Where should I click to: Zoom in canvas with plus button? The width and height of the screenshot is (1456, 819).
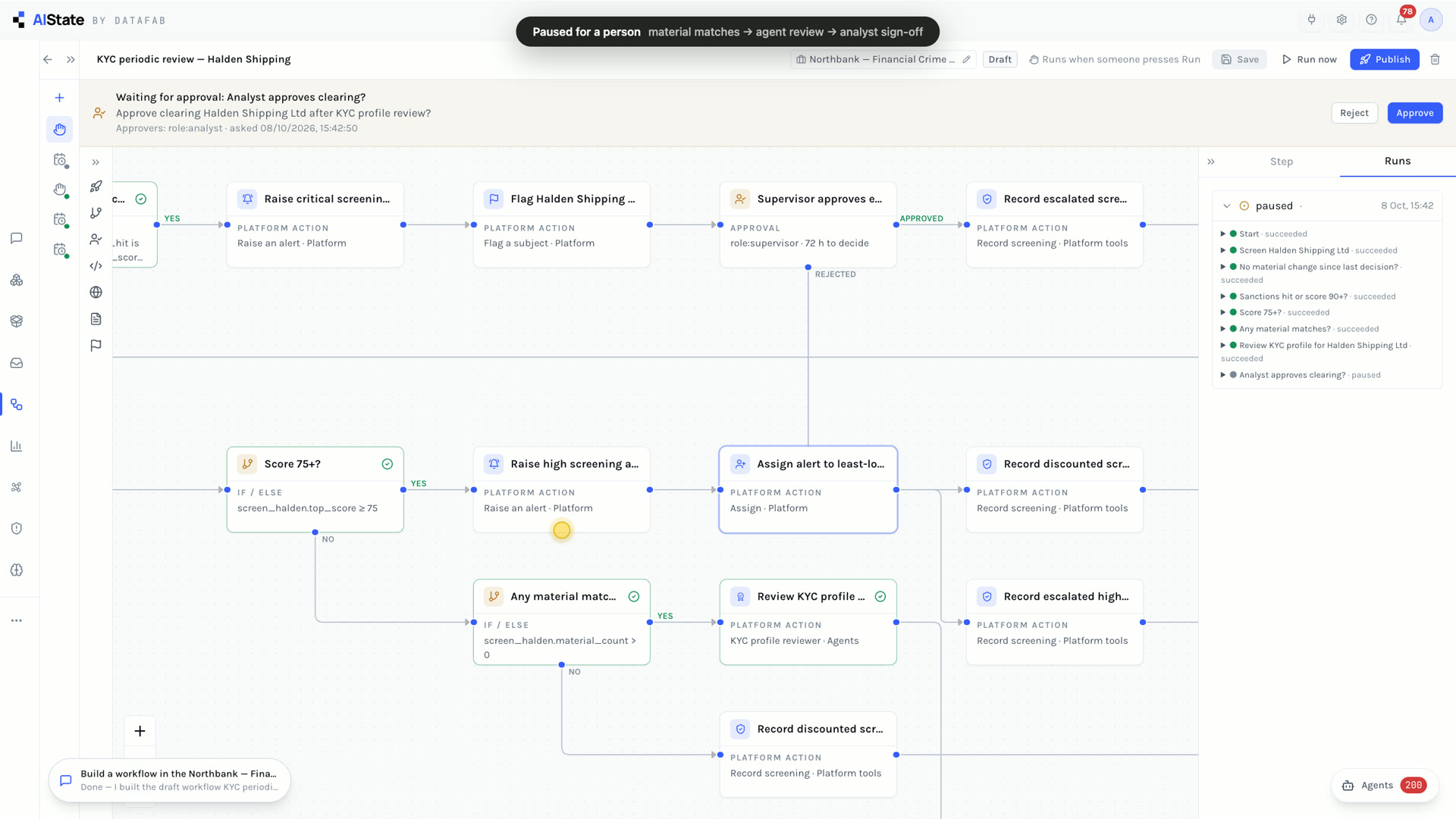[x=140, y=731]
